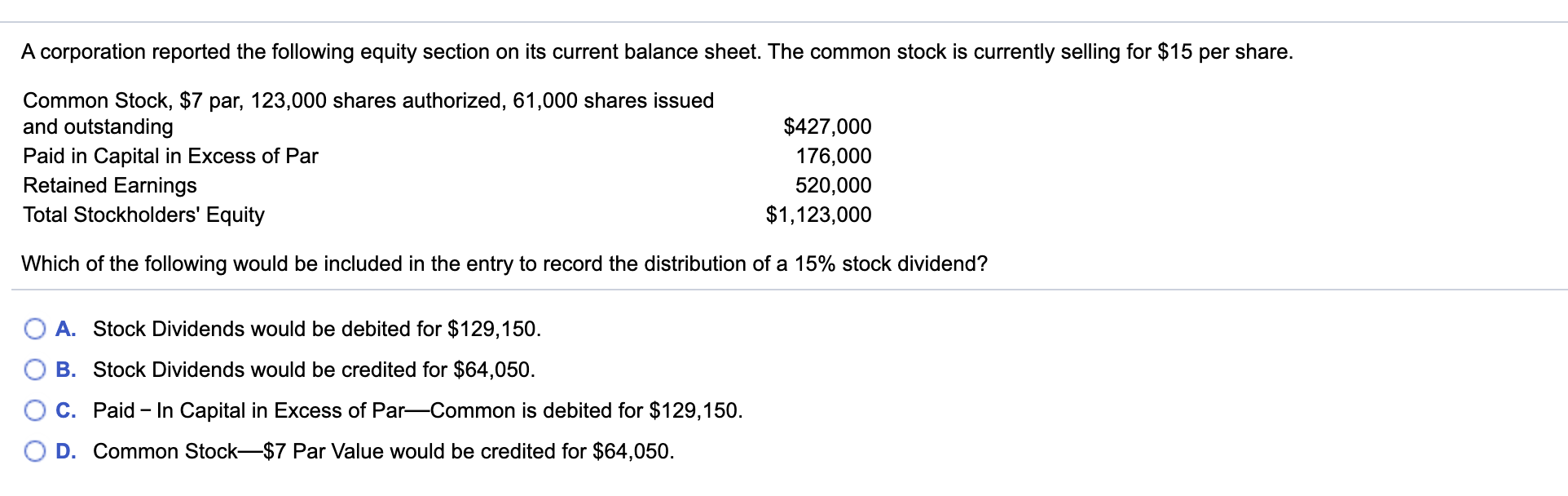
Task: Select the Common Stock line item
Action: [x=367, y=100]
